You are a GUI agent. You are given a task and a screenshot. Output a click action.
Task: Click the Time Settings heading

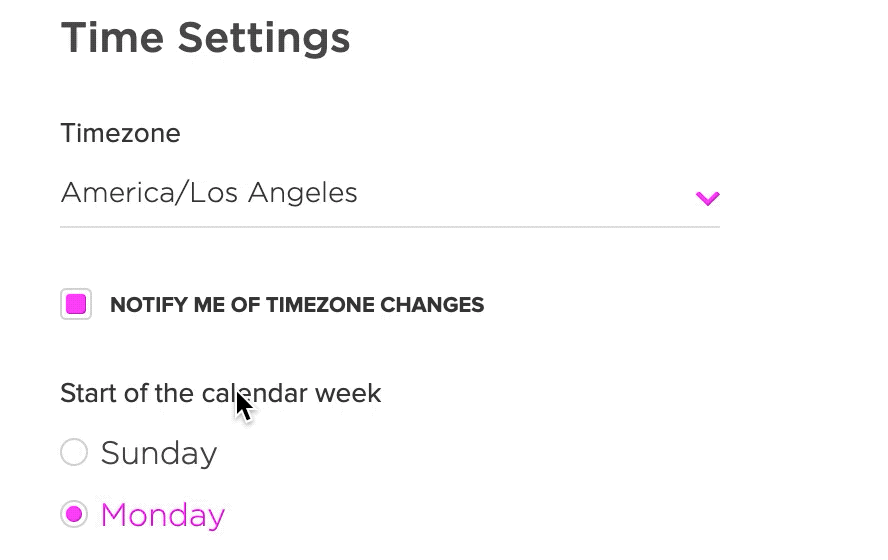205,38
